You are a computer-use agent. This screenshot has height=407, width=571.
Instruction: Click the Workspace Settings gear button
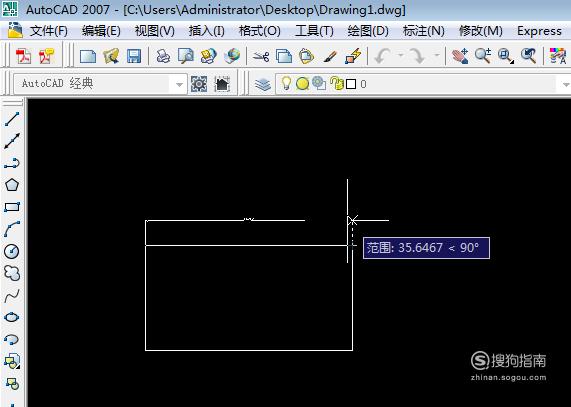click(x=199, y=84)
